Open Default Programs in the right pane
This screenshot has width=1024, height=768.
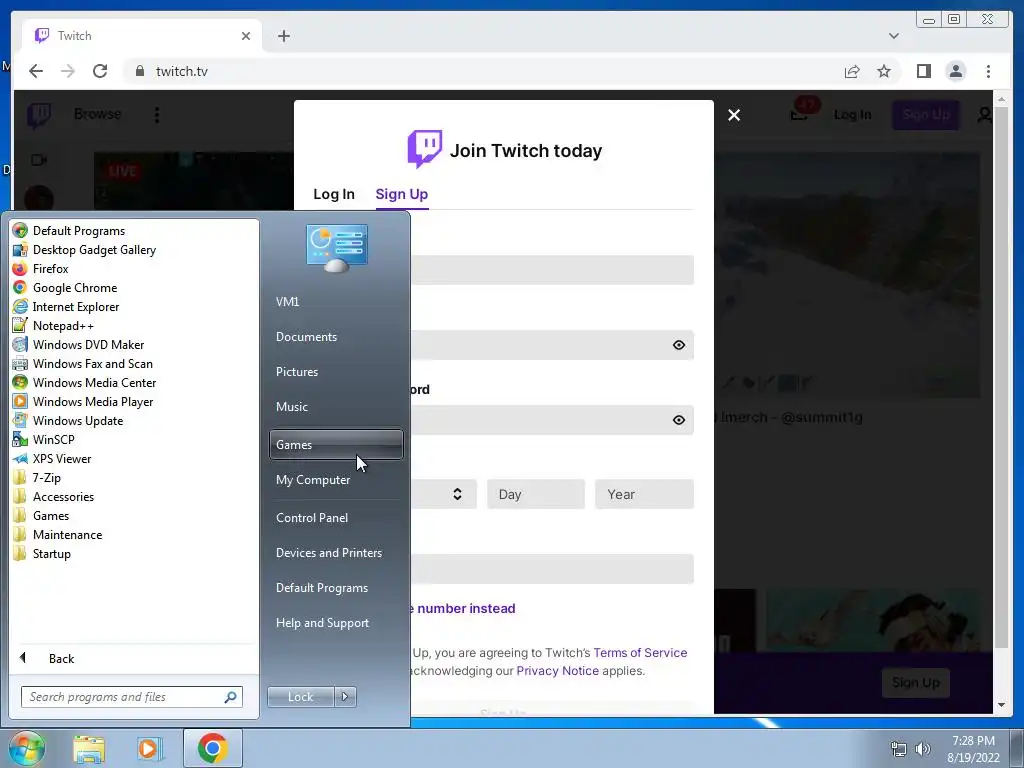(322, 588)
